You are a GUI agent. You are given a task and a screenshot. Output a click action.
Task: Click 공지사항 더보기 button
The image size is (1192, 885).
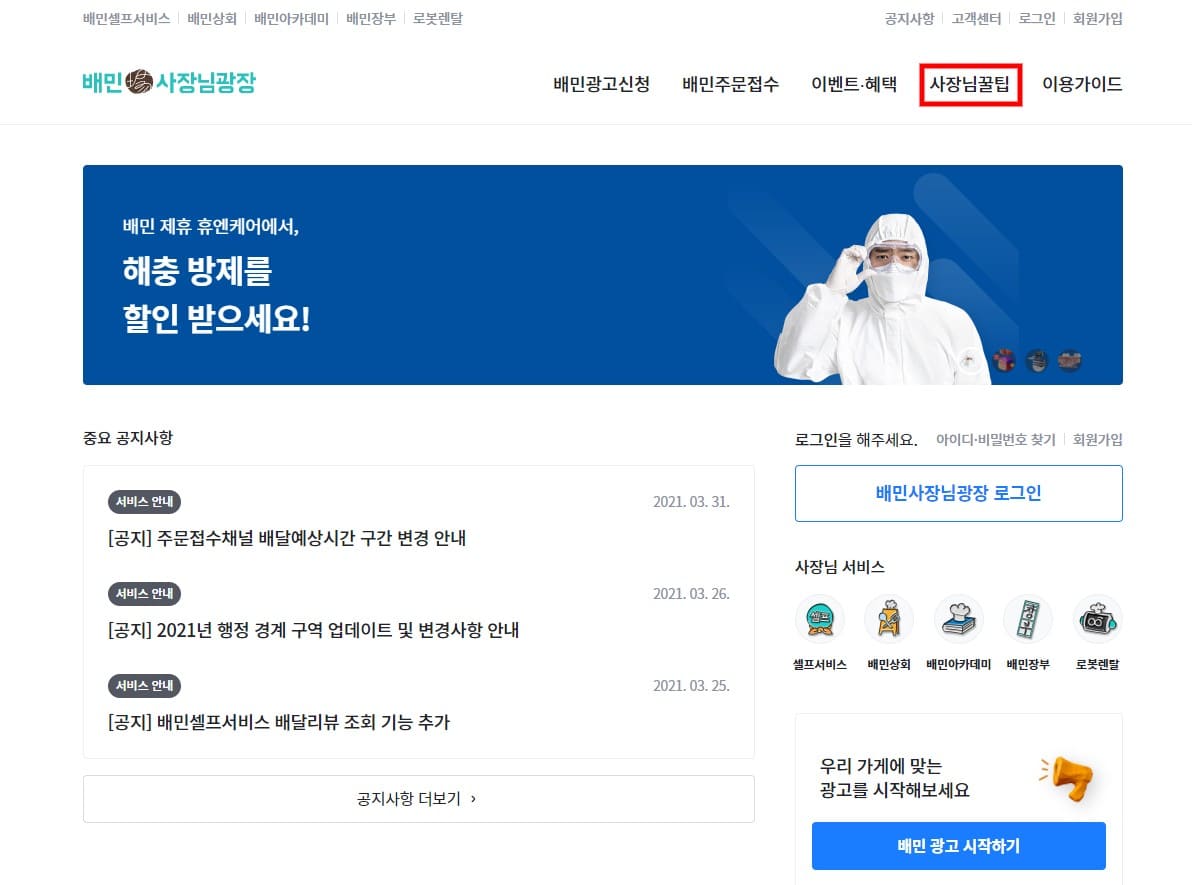419,799
